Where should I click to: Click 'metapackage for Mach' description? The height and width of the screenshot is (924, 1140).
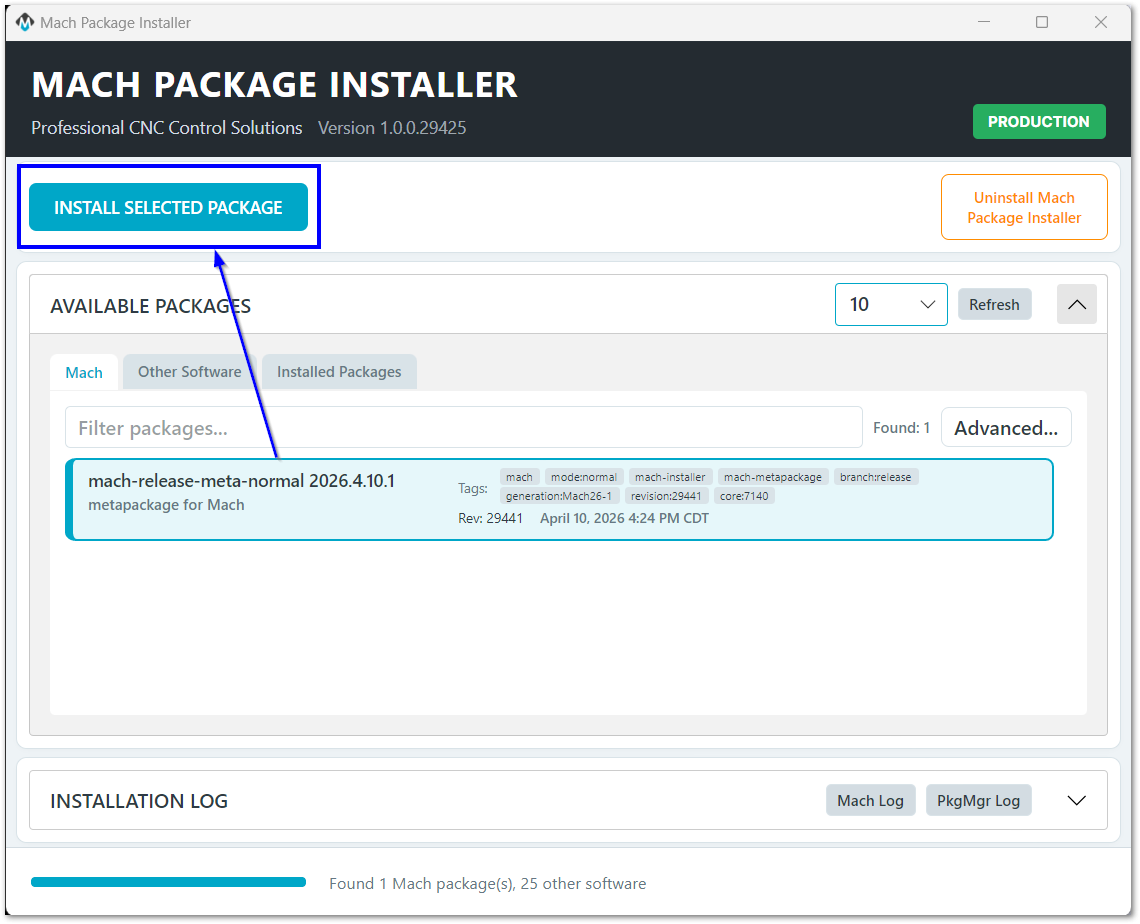166,505
